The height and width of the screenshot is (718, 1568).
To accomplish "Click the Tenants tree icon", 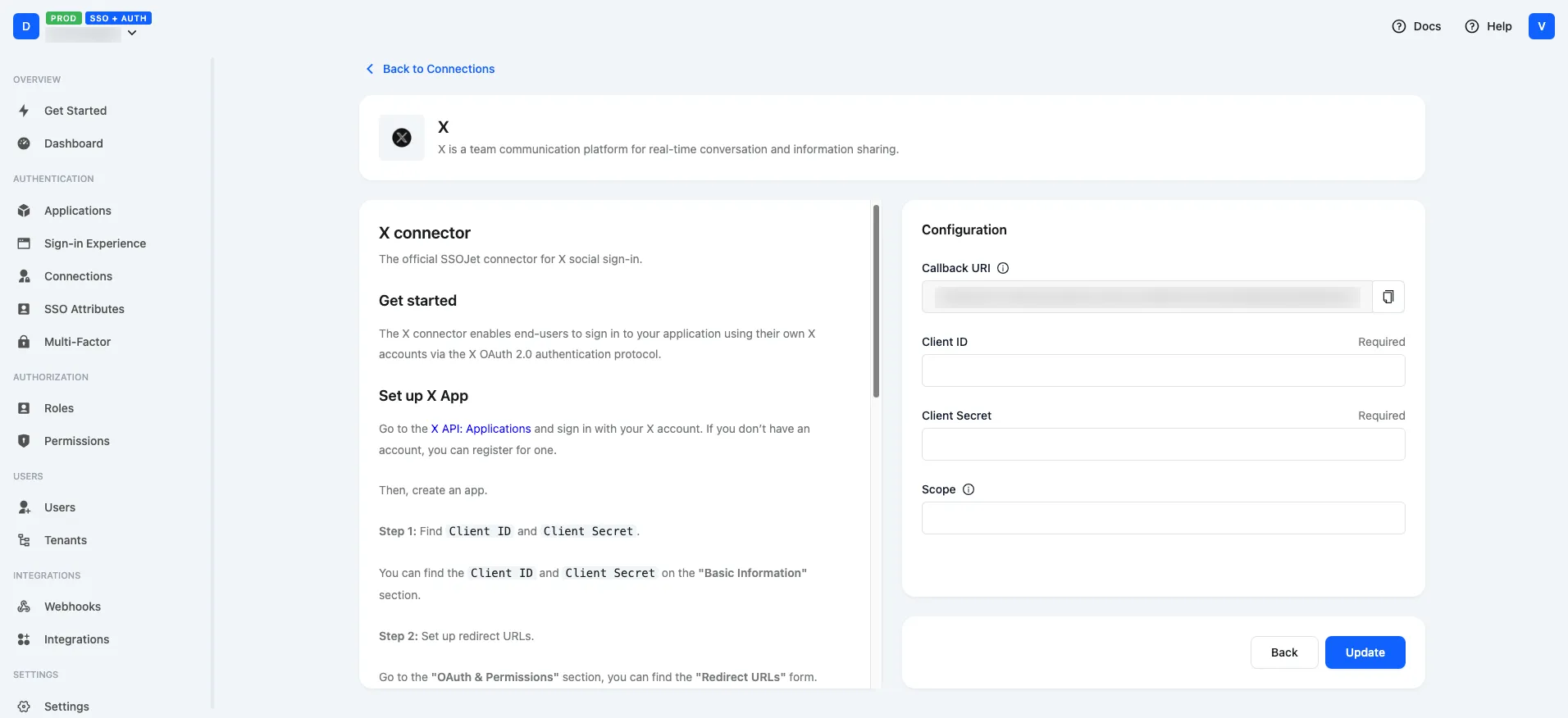I will click(x=24, y=540).
